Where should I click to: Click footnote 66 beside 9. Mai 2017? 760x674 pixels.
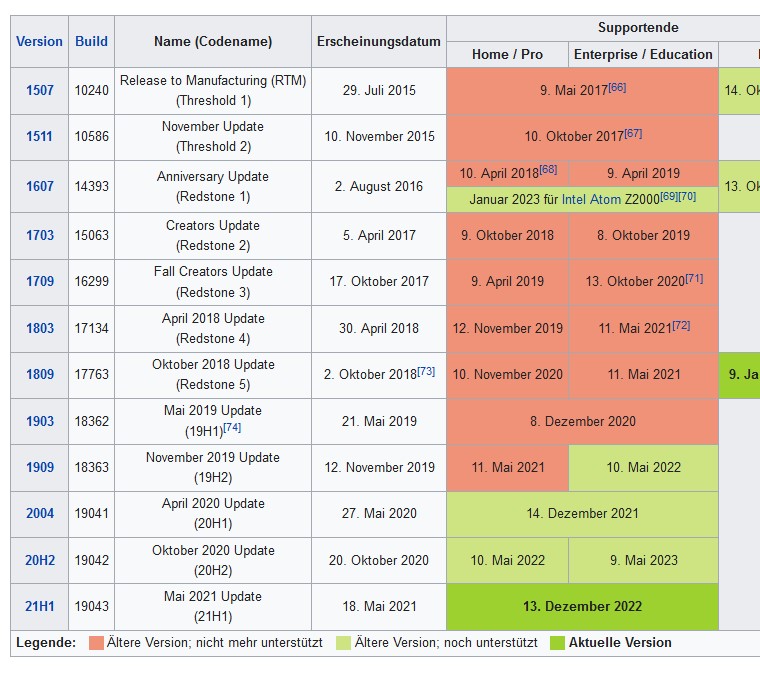[617, 87]
